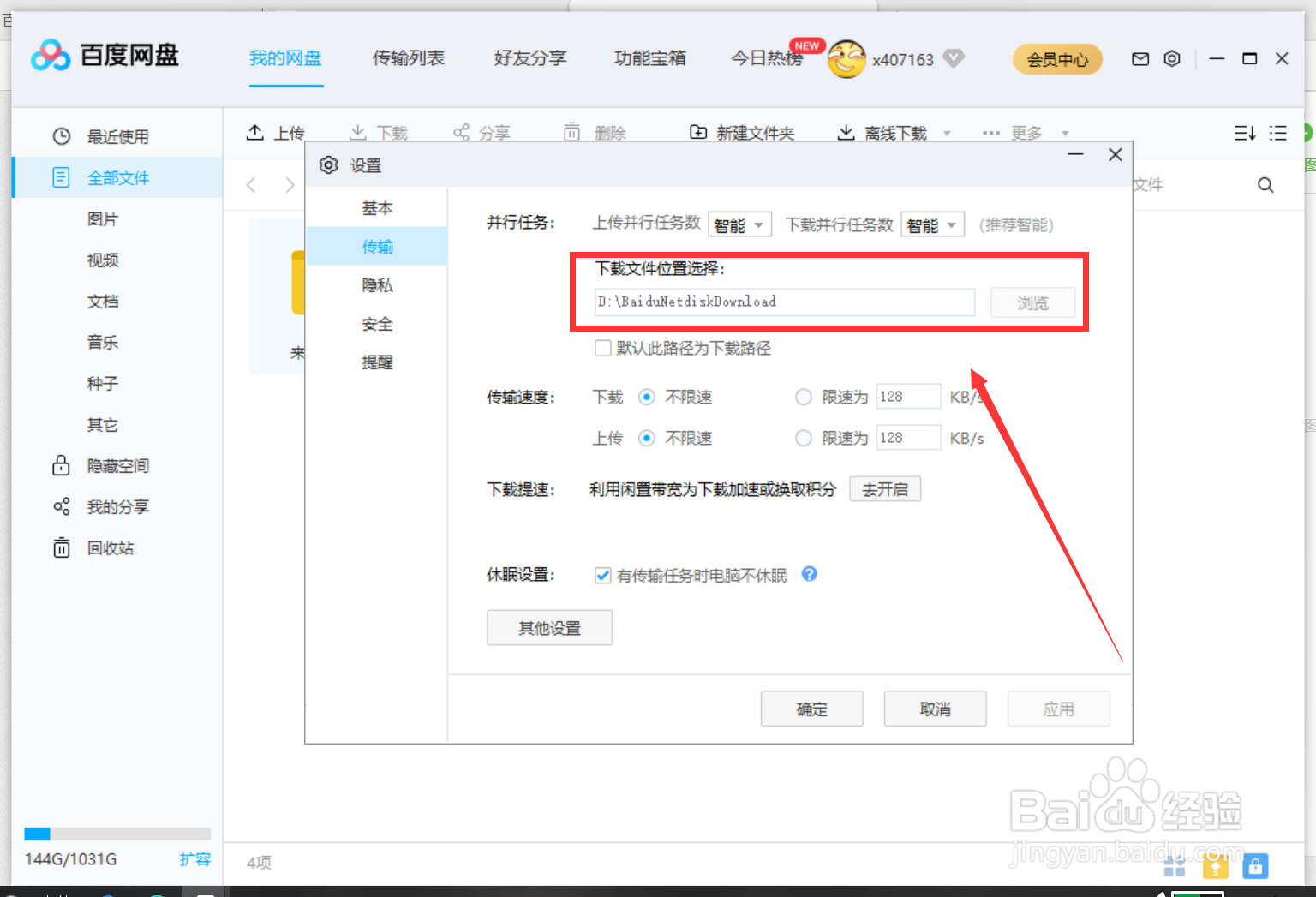The width and height of the screenshot is (1316, 897).
Task: Open the 提醒 settings tab
Action: (377, 362)
